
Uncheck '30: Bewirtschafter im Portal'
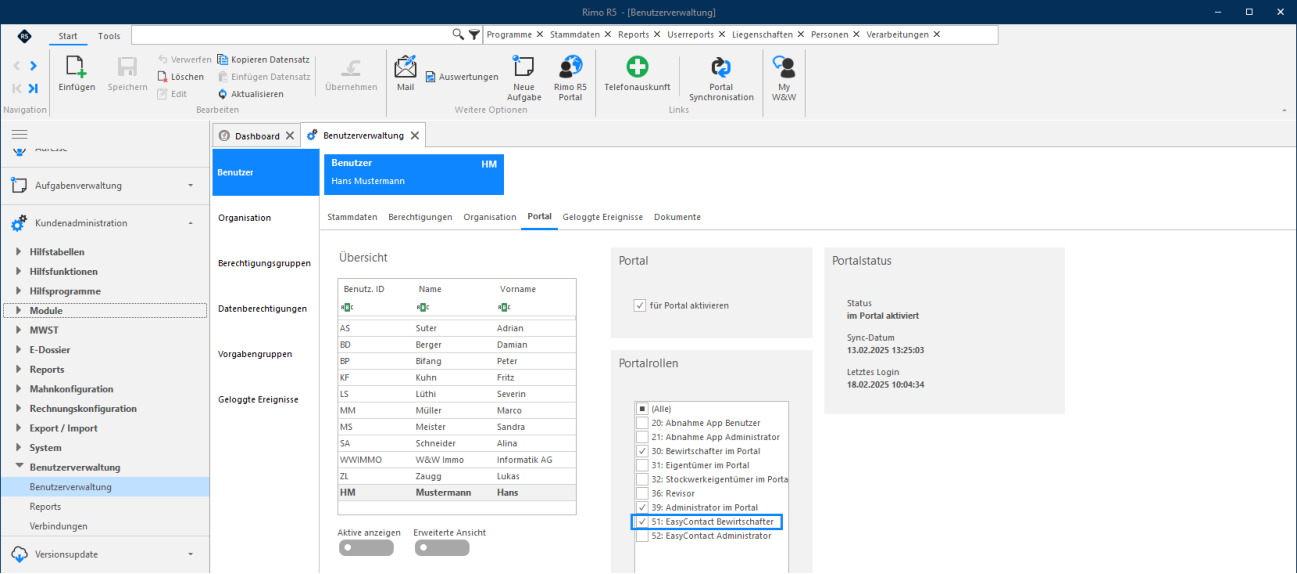coord(642,451)
